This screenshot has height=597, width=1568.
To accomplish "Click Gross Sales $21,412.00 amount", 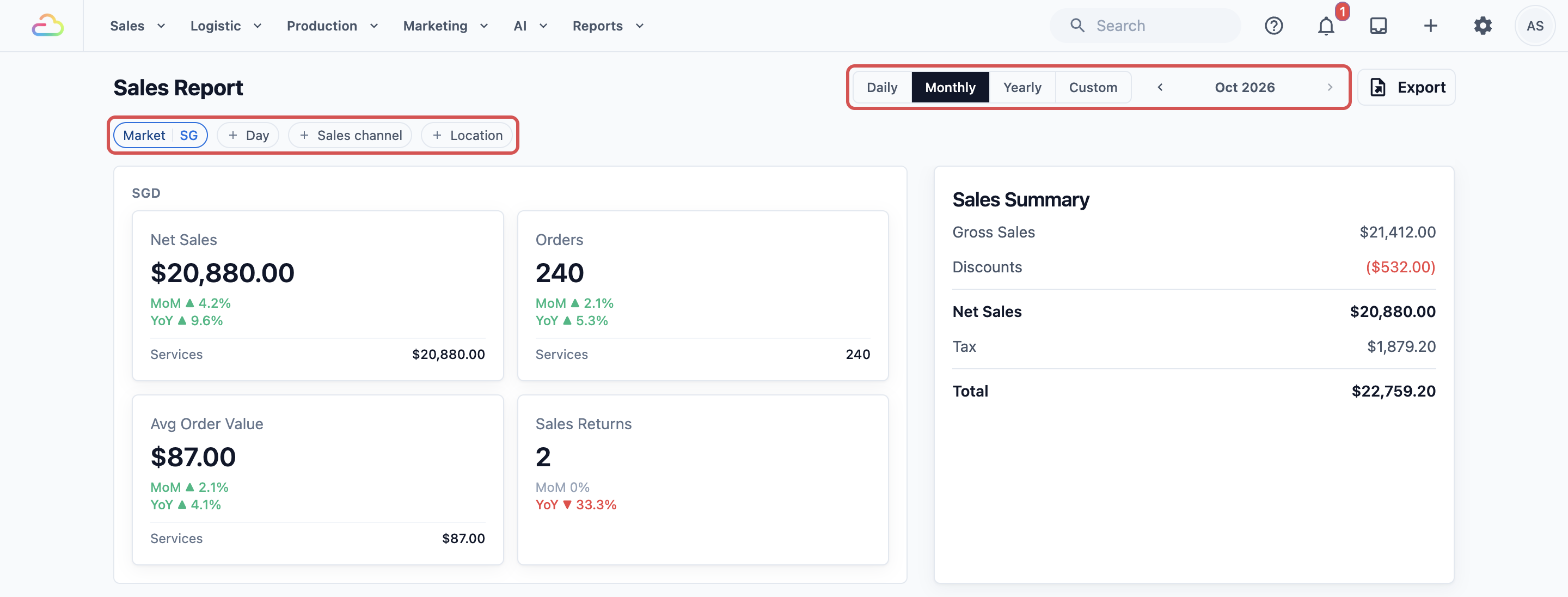I will click(1398, 232).
